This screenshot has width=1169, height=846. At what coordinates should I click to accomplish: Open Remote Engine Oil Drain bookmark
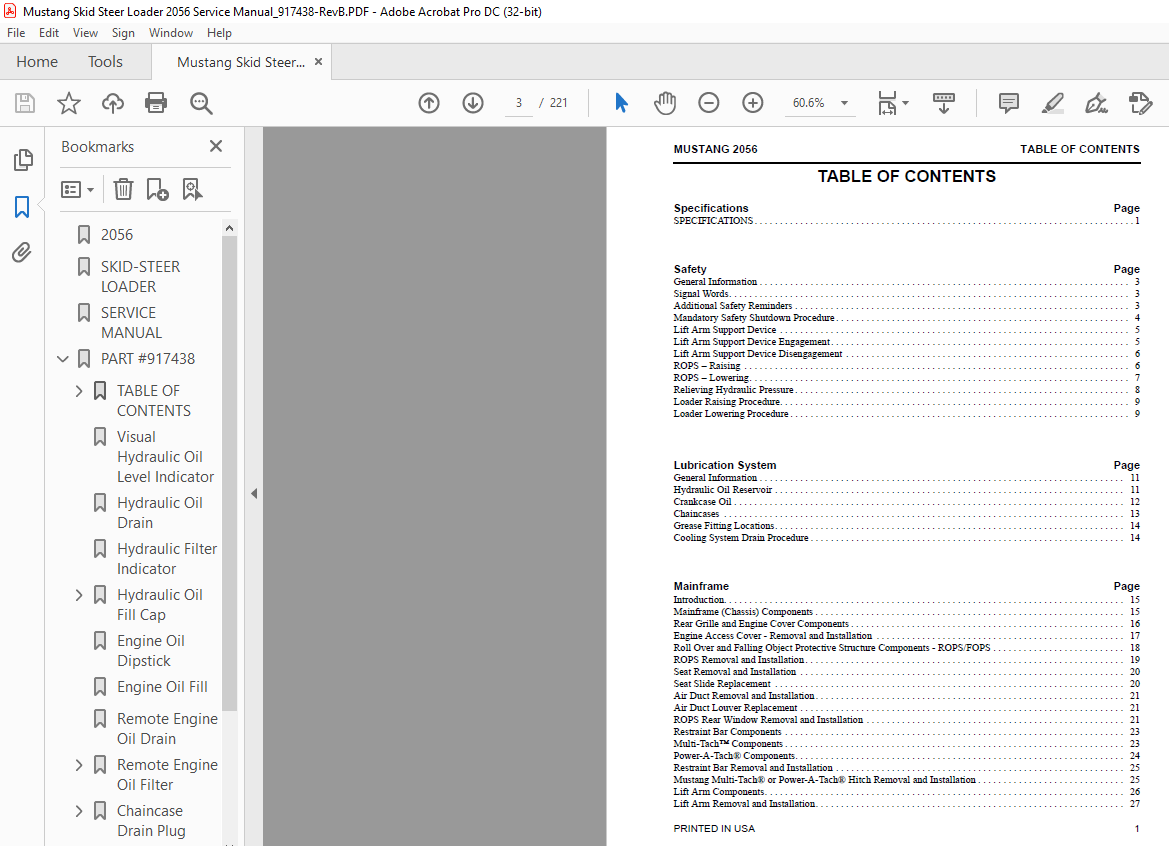tap(167, 729)
